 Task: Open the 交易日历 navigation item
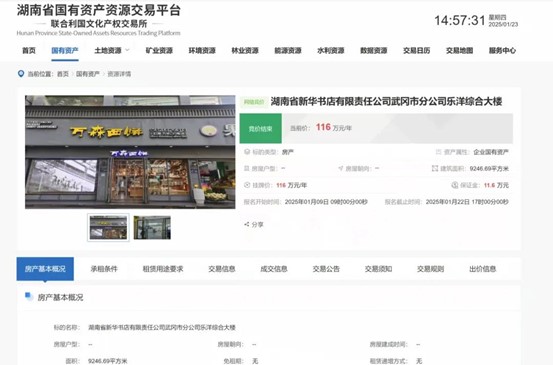point(417,50)
